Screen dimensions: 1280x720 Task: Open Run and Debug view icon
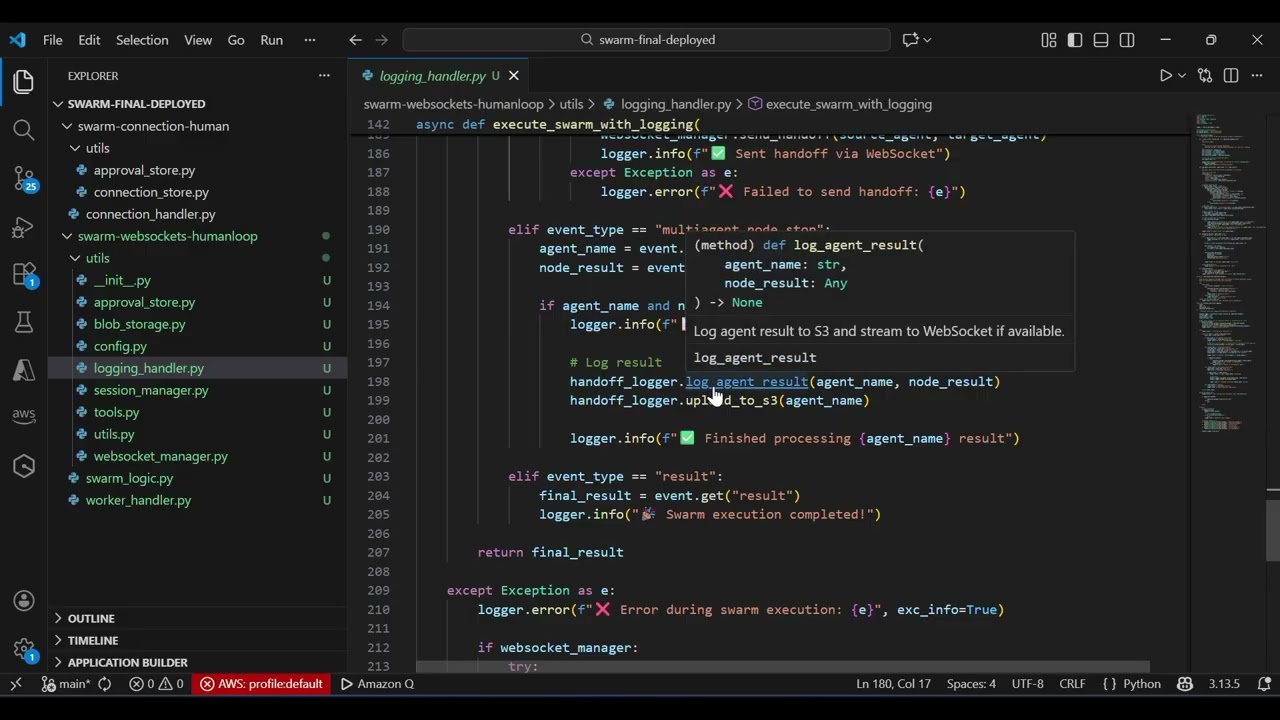[24, 227]
